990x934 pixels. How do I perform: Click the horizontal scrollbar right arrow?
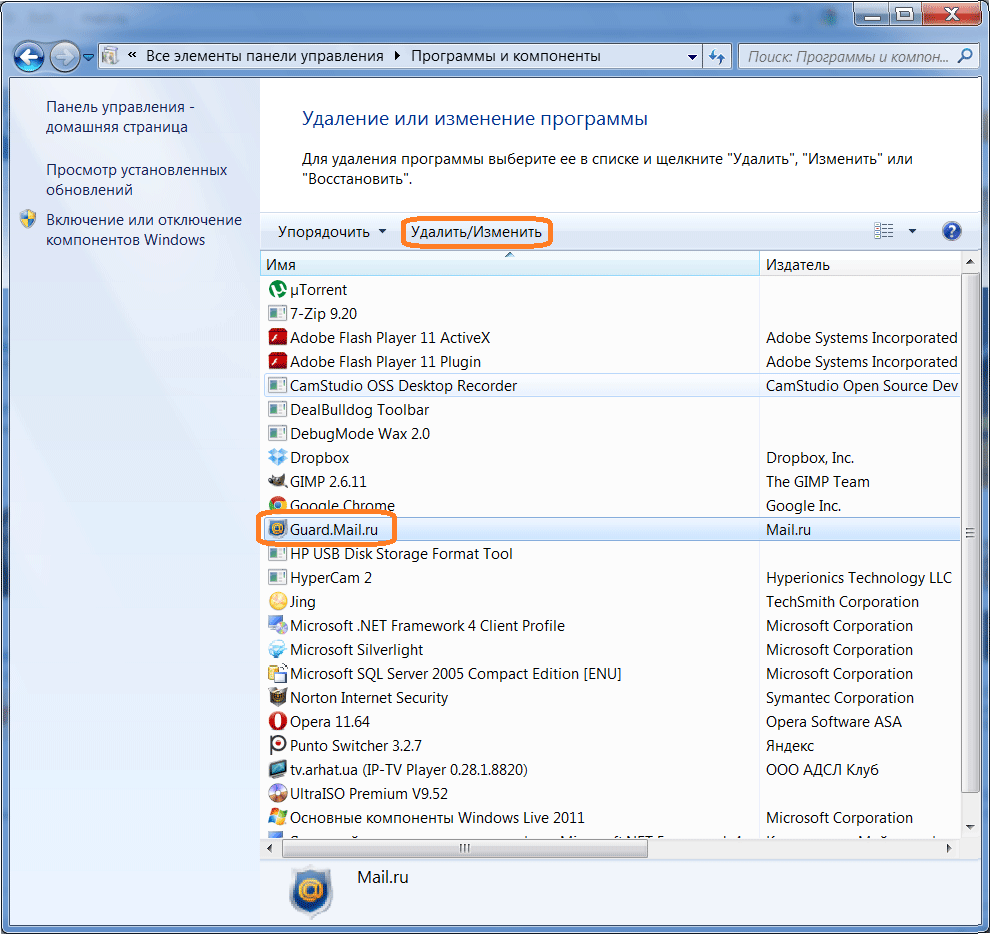tap(949, 848)
